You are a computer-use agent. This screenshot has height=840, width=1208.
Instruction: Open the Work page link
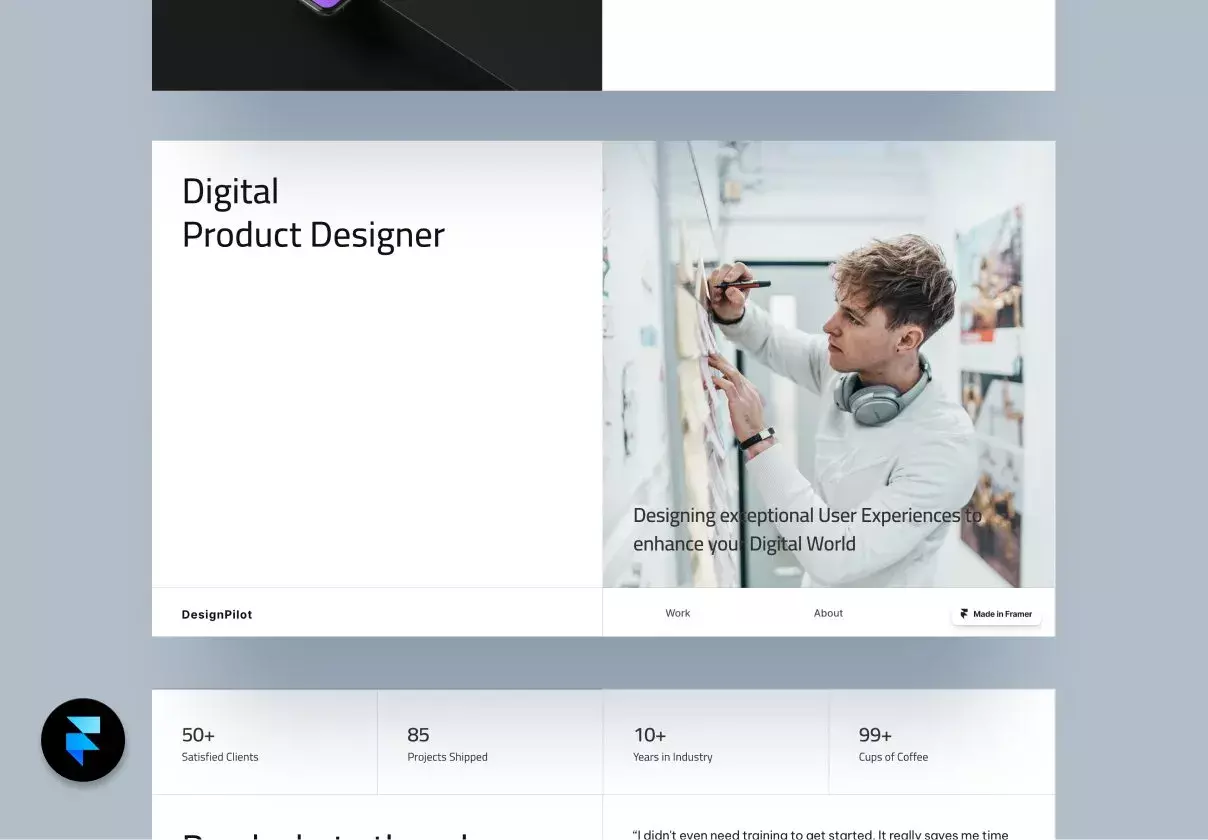click(x=678, y=613)
